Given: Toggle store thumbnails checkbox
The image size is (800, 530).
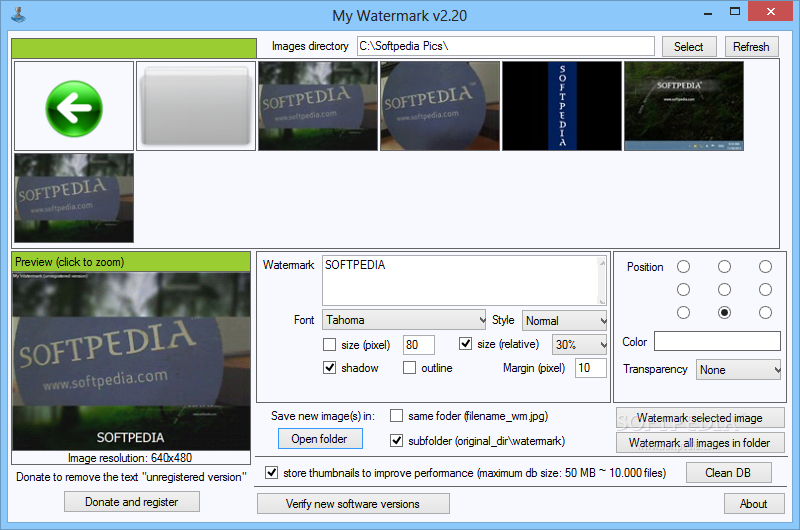Looking at the screenshot, I should coord(271,473).
